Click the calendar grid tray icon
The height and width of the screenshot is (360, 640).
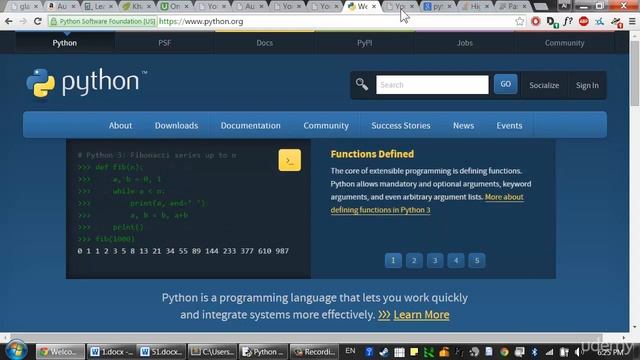point(399,352)
